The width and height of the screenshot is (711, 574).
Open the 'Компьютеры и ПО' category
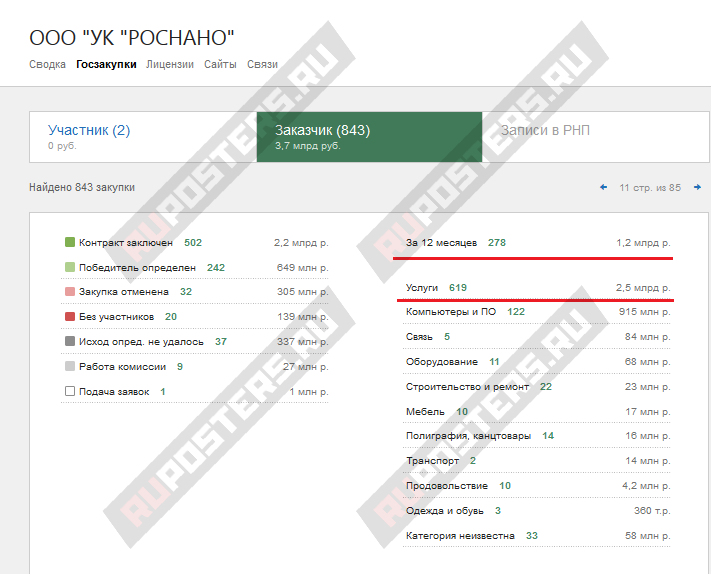(451, 312)
